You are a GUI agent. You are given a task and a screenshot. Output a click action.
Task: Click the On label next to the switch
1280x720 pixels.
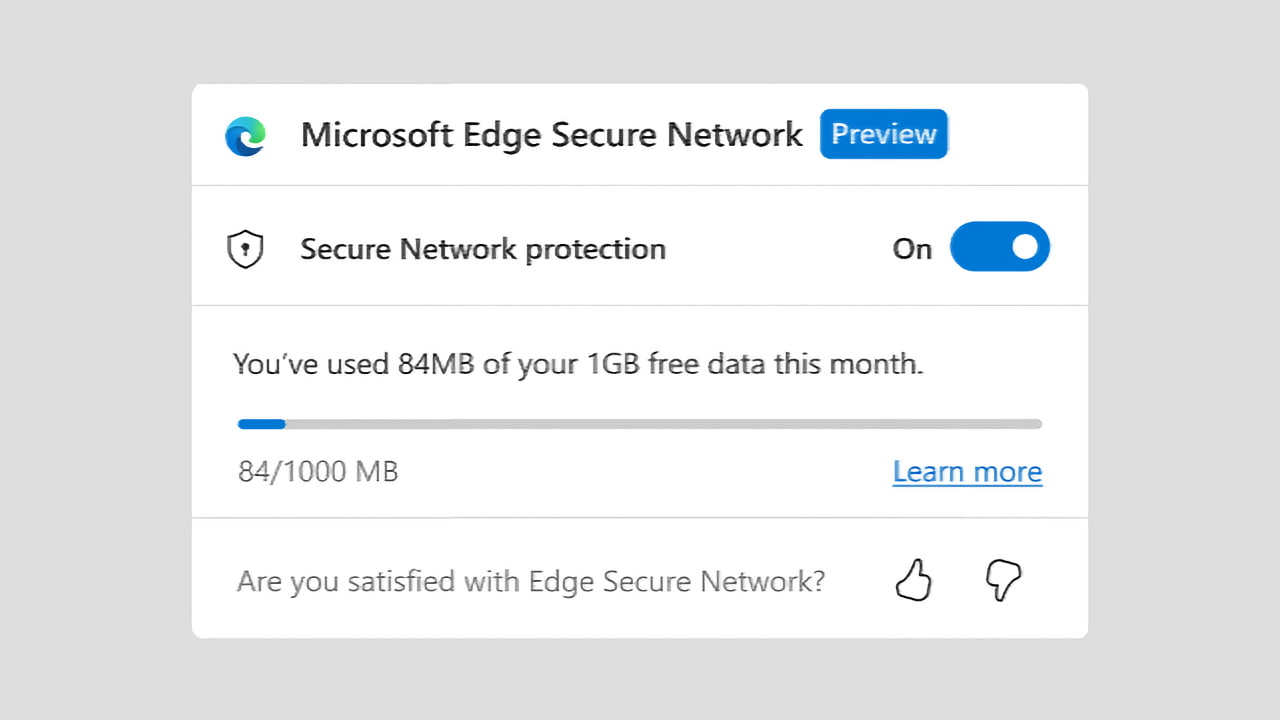[x=911, y=249]
